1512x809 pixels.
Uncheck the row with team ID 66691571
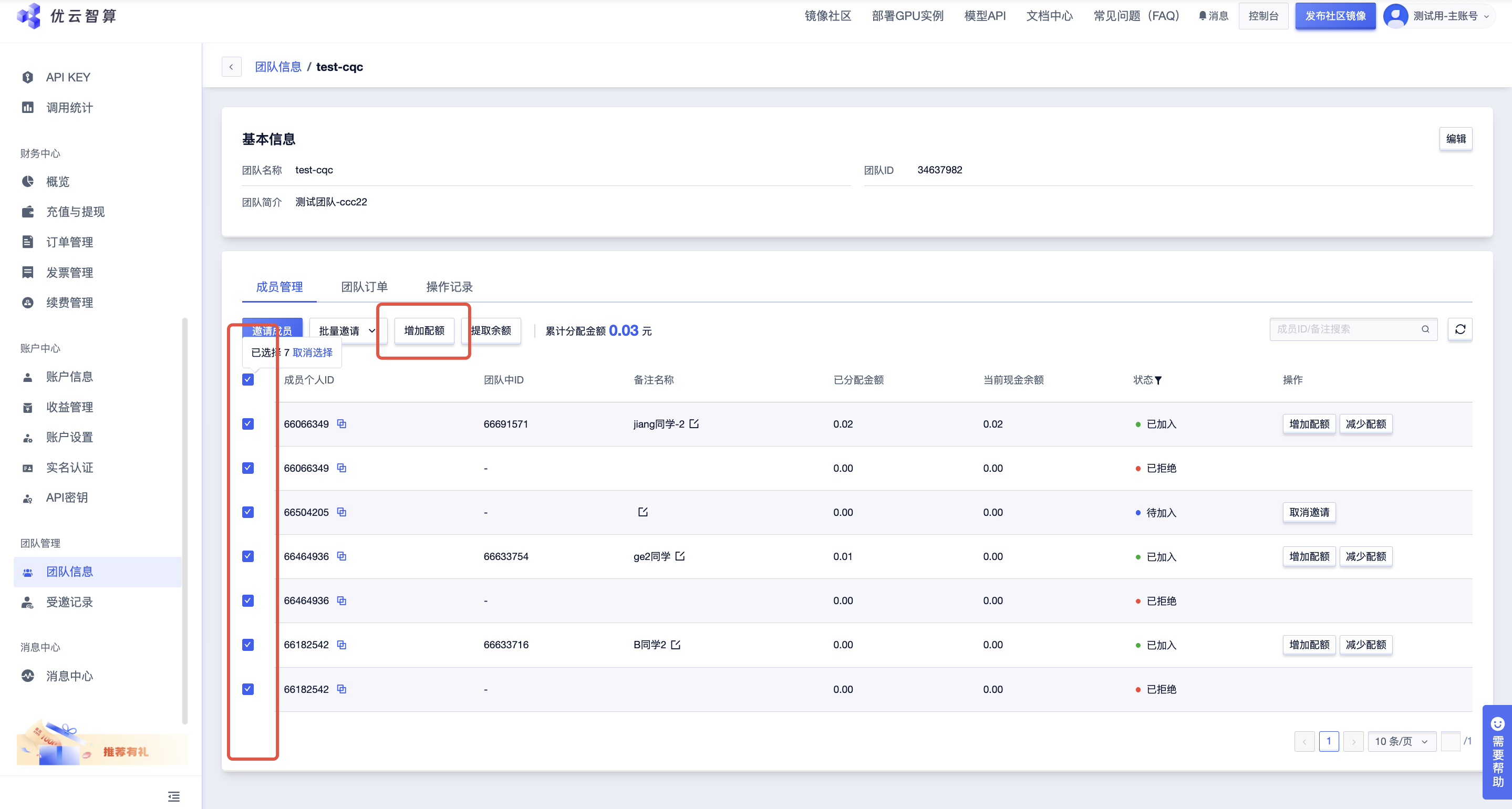pos(247,424)
